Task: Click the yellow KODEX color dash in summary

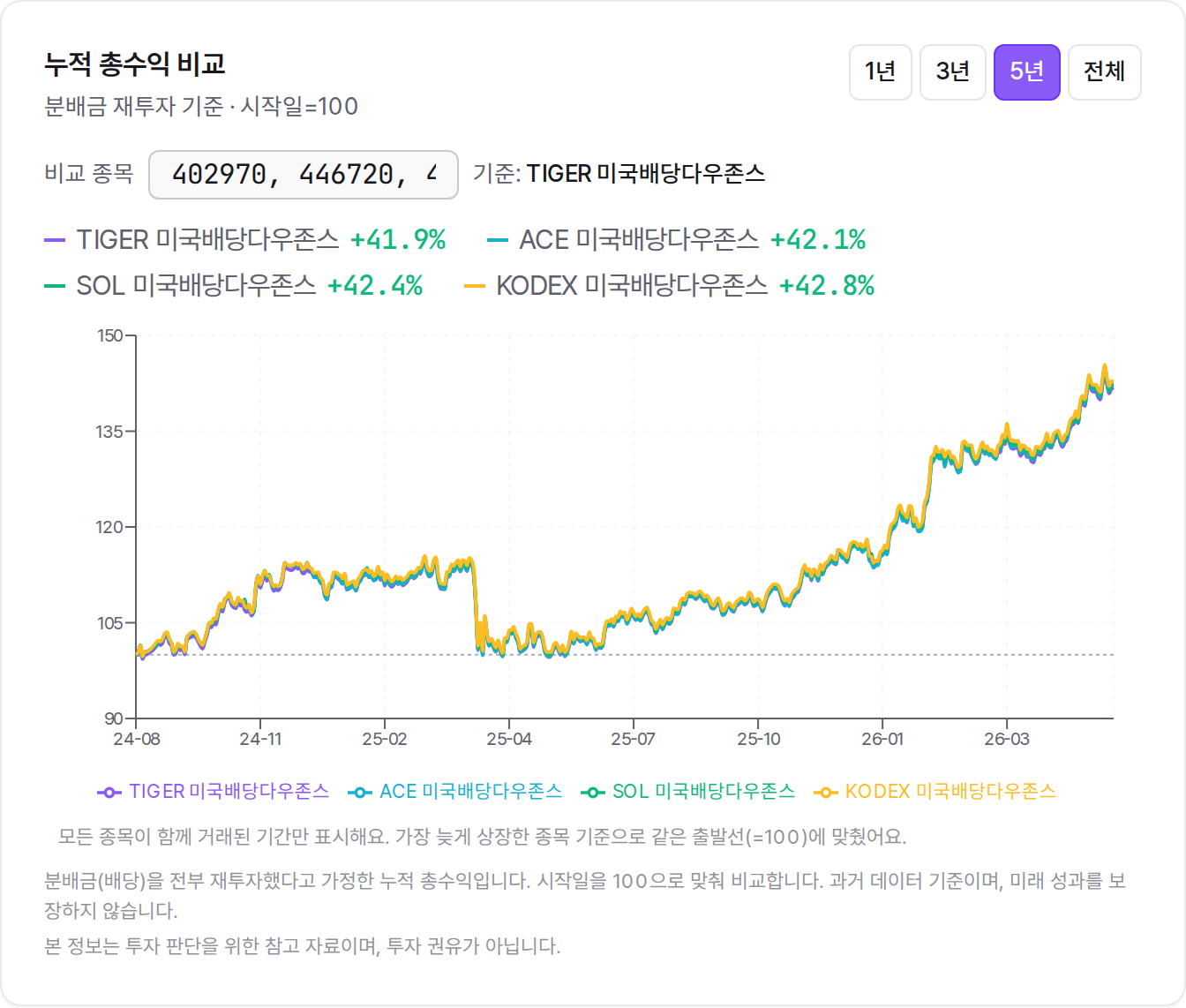Action: point(475,286)
